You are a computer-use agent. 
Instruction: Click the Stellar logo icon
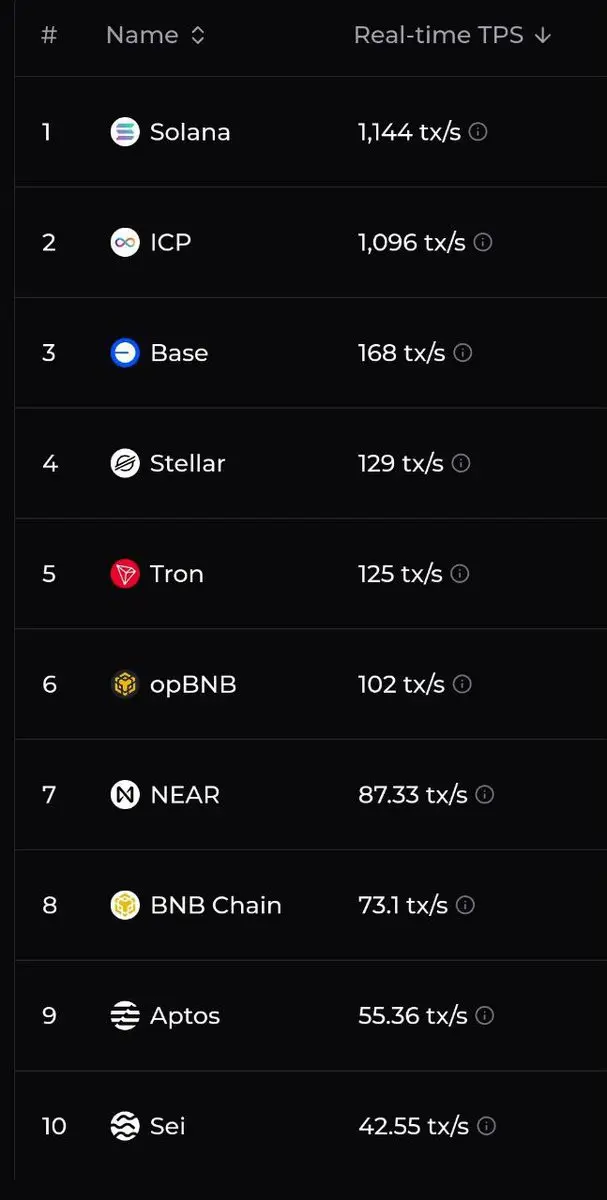coord(125,463)
